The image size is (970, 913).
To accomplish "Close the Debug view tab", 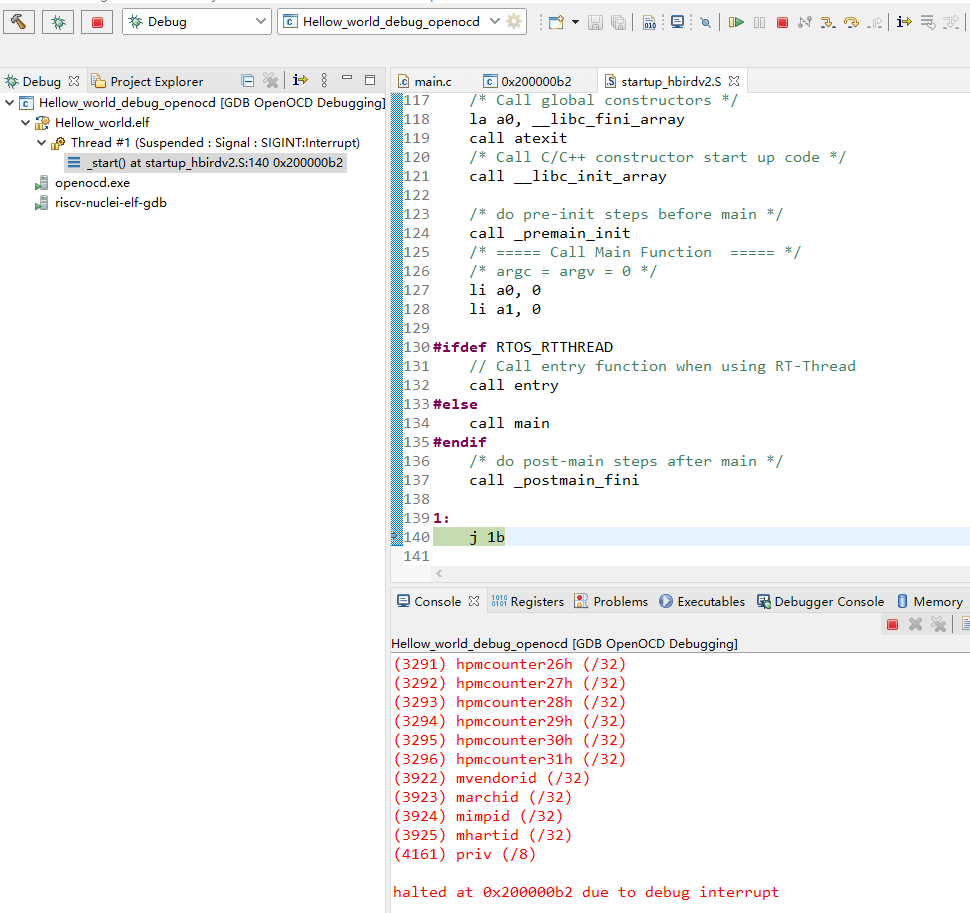I will 74,81.
